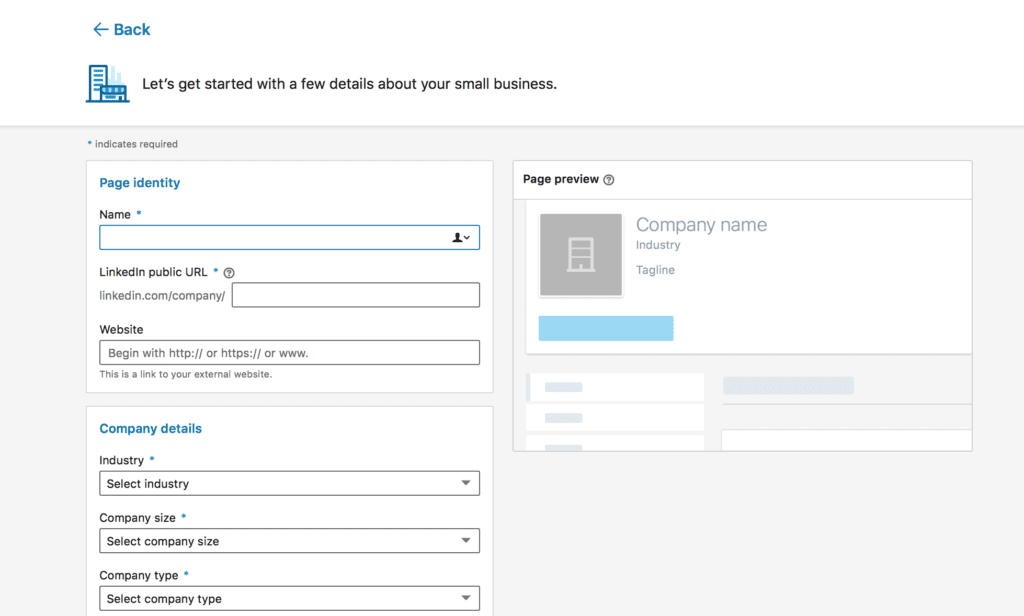Show help for LinkedIn public URL
1024x616 pixels.
pos(229,273)
